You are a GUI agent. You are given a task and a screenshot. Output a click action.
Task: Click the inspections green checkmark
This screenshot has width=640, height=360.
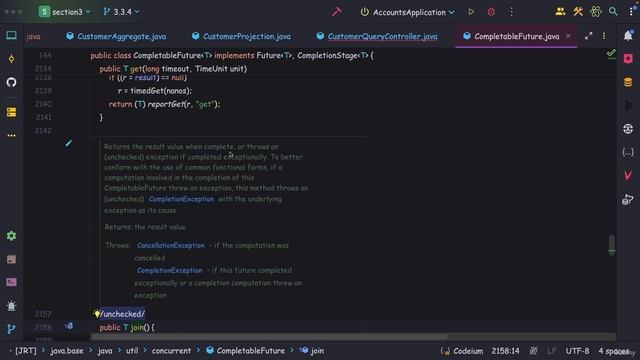(x=611, y=54)
